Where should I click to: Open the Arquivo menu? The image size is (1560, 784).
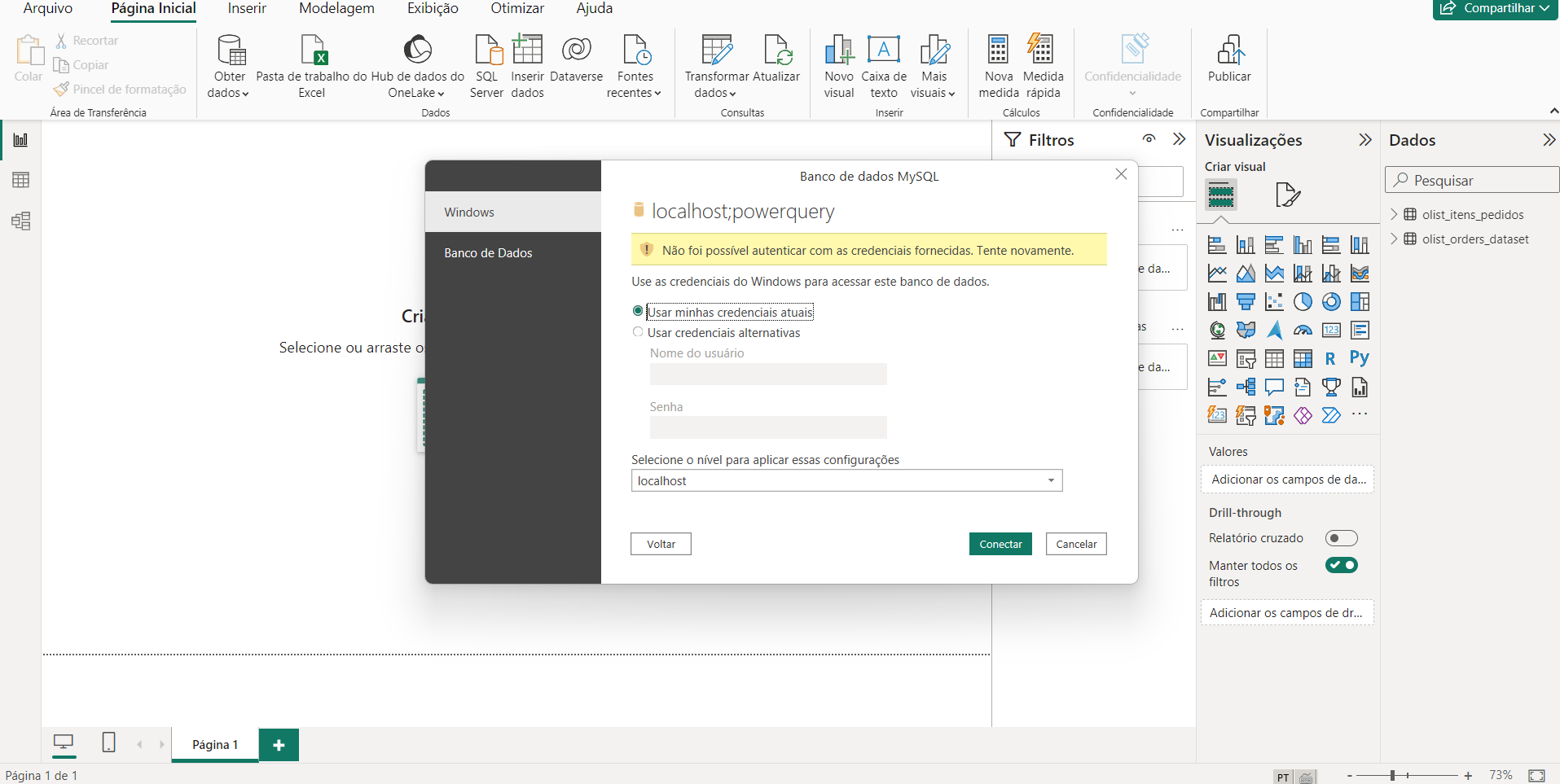click(x=48, y=9)
